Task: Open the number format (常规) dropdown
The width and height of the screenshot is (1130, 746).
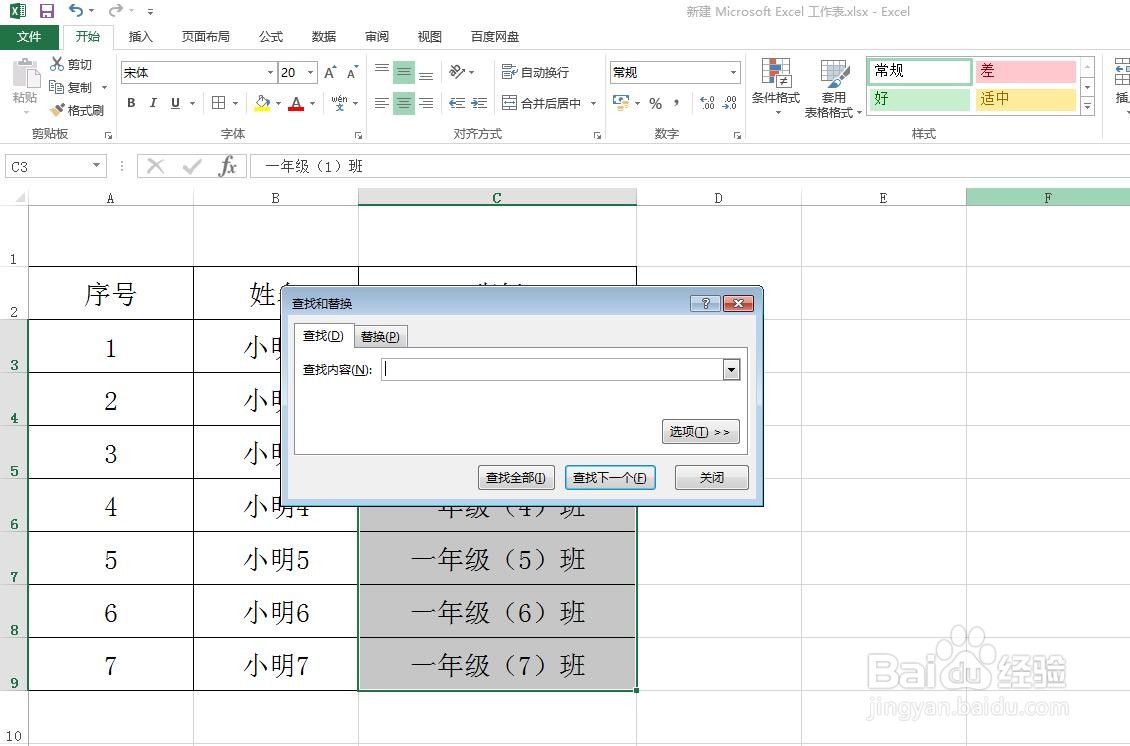Action: click(x=734, y=71)
